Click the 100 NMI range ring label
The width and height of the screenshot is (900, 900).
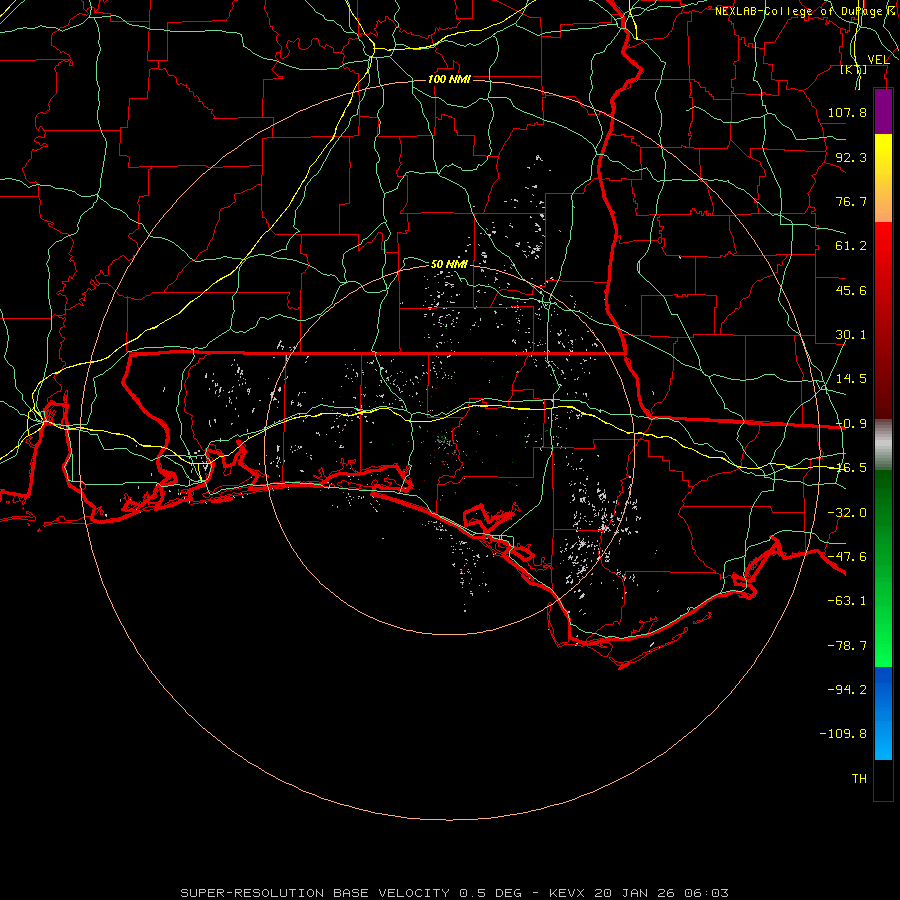pos(449,79)
